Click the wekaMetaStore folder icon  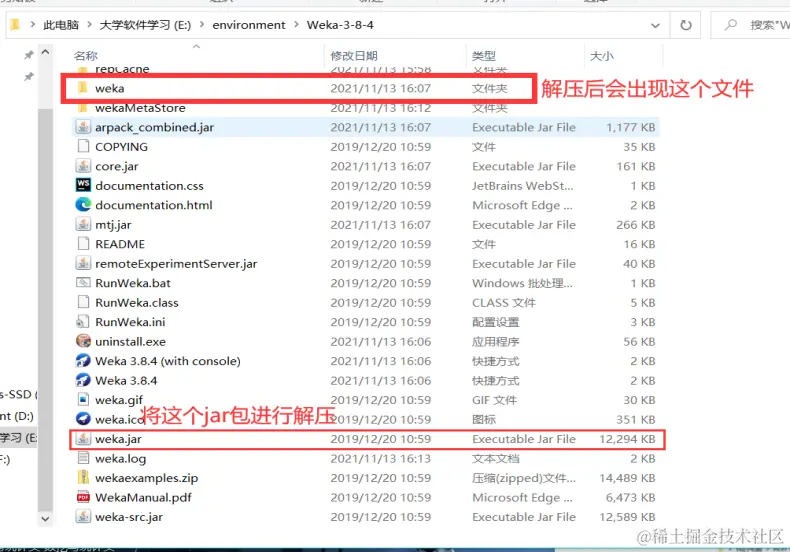coord(83,108)
